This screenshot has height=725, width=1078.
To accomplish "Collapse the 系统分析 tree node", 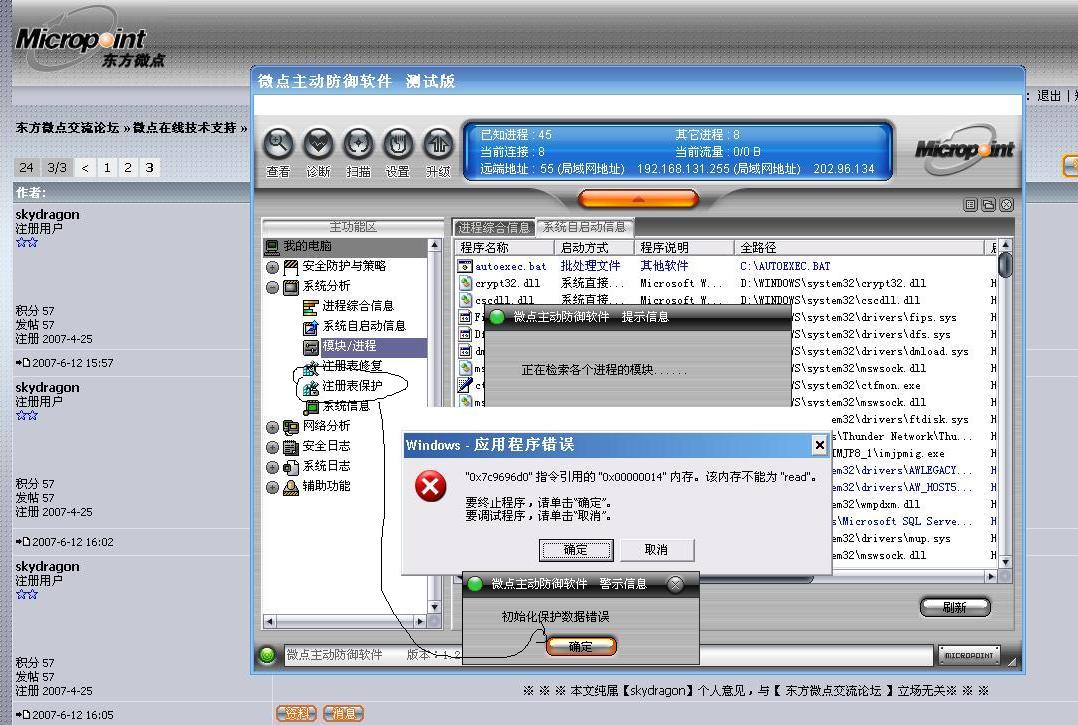I will (272, 287).
